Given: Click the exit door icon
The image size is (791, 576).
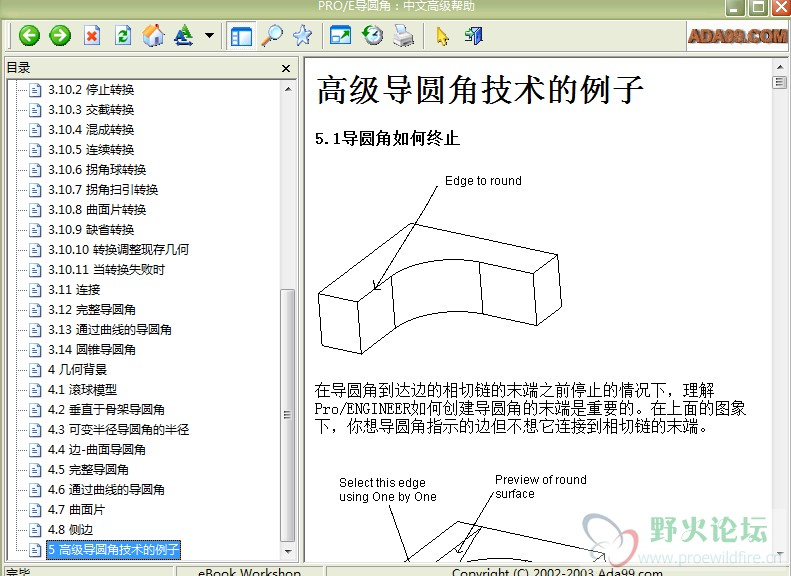Looking at the screenshot, I should click(x=473, y=35).
